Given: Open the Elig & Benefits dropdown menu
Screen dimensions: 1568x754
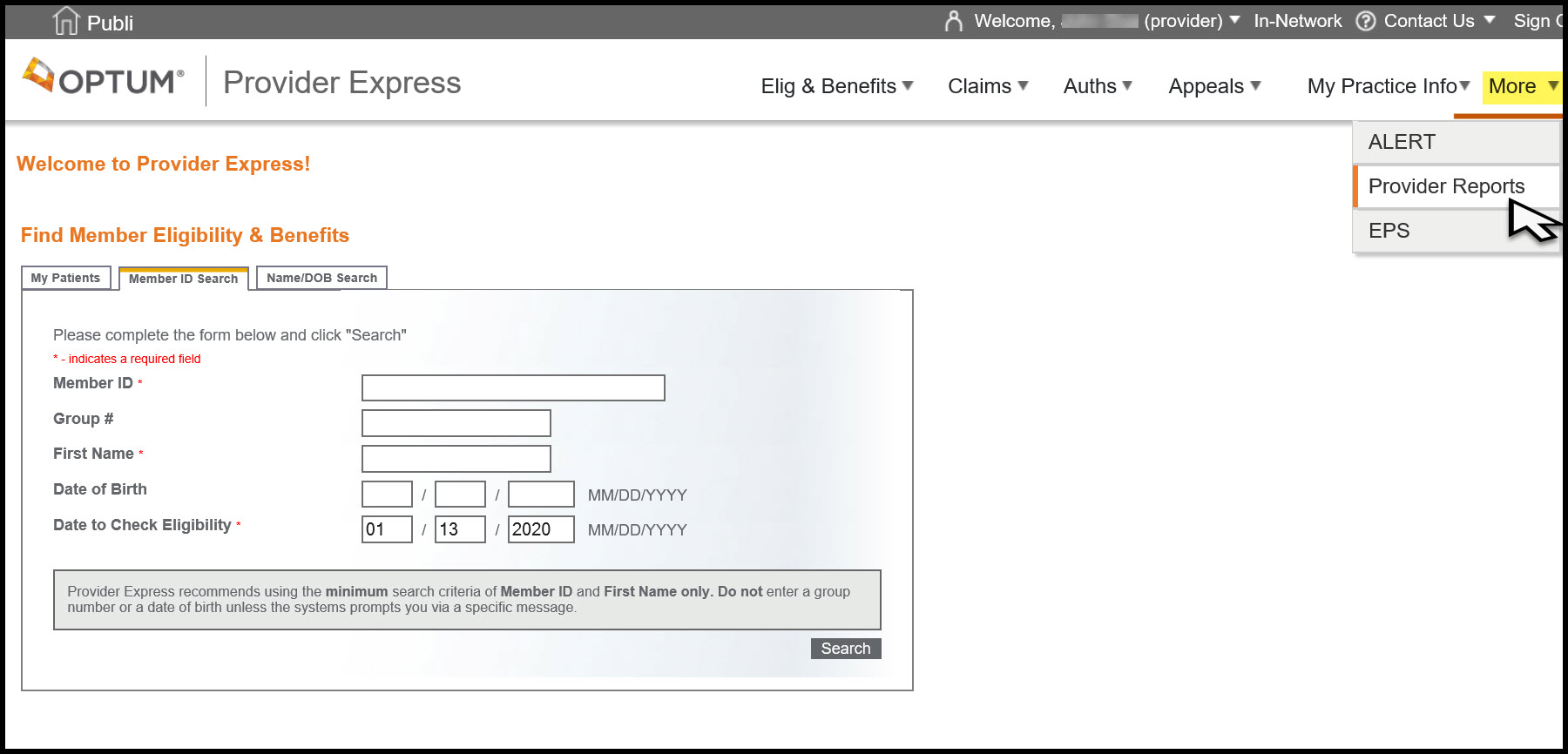Looking at the screenshot, I should point(836,86).
